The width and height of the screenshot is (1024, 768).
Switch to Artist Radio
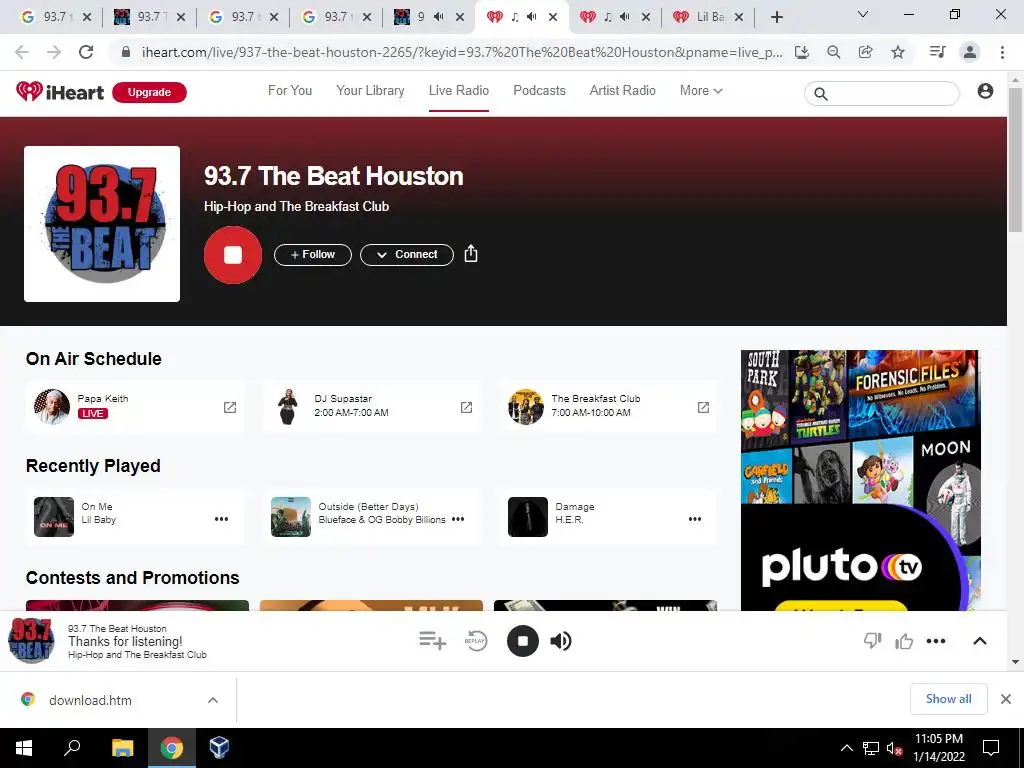[x=622, y=91]
